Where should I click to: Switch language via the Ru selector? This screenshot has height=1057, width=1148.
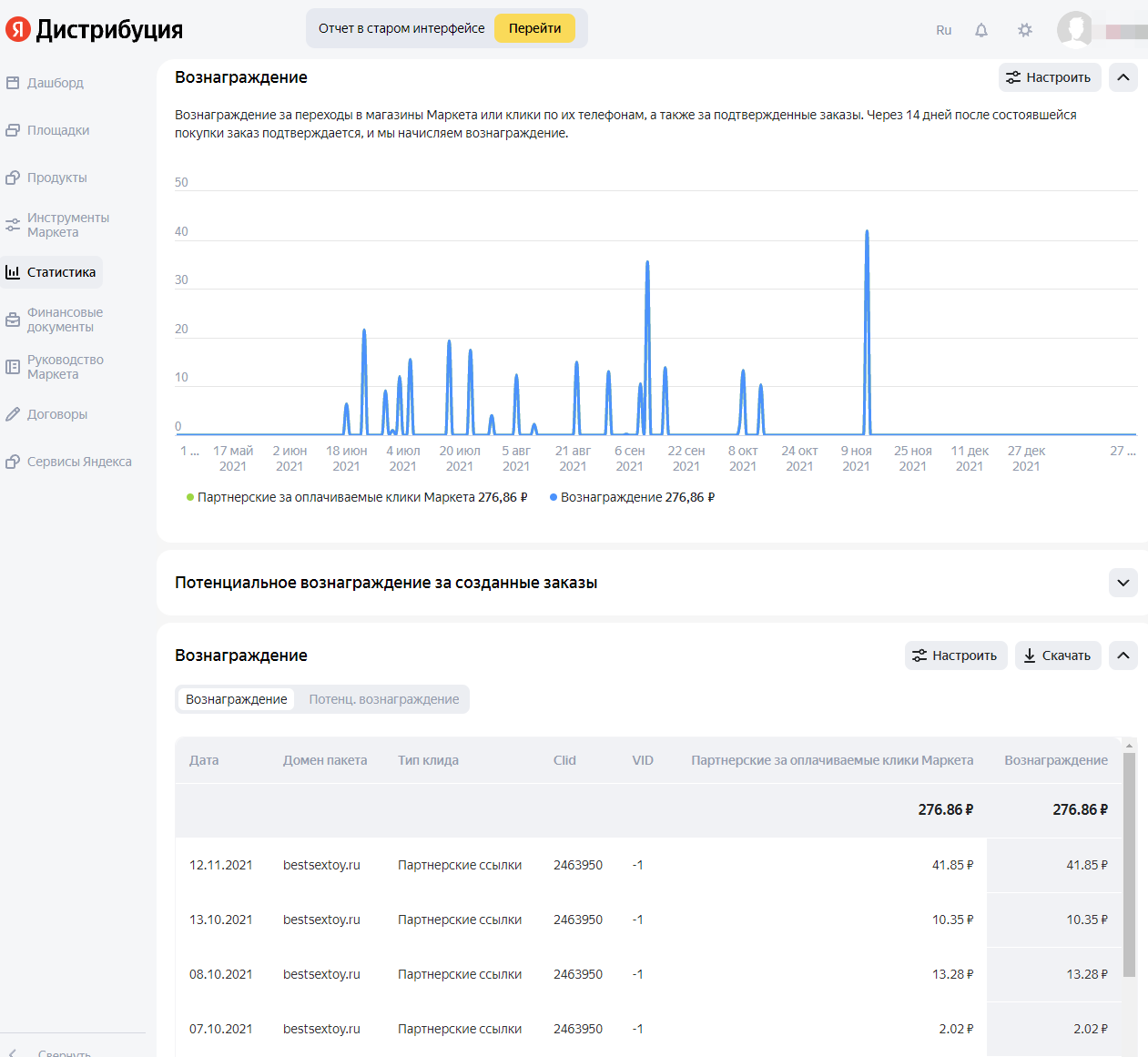click(x=943, y=30)
